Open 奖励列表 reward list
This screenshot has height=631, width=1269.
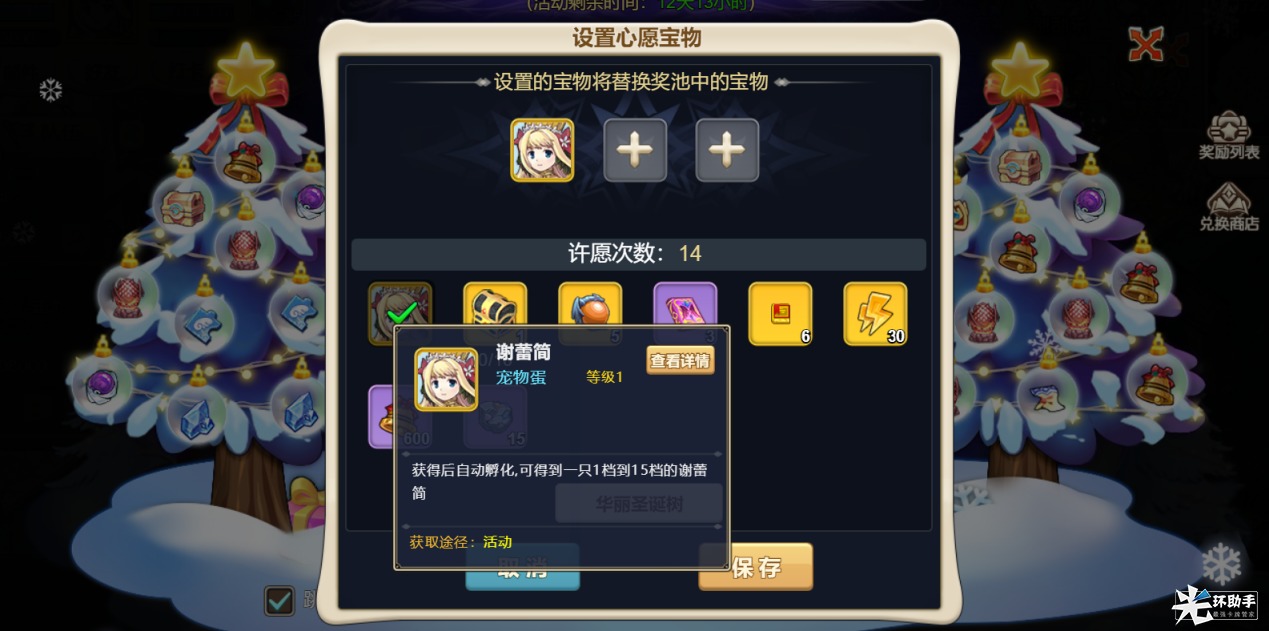pyautogui.click(x=1229, y=135)
